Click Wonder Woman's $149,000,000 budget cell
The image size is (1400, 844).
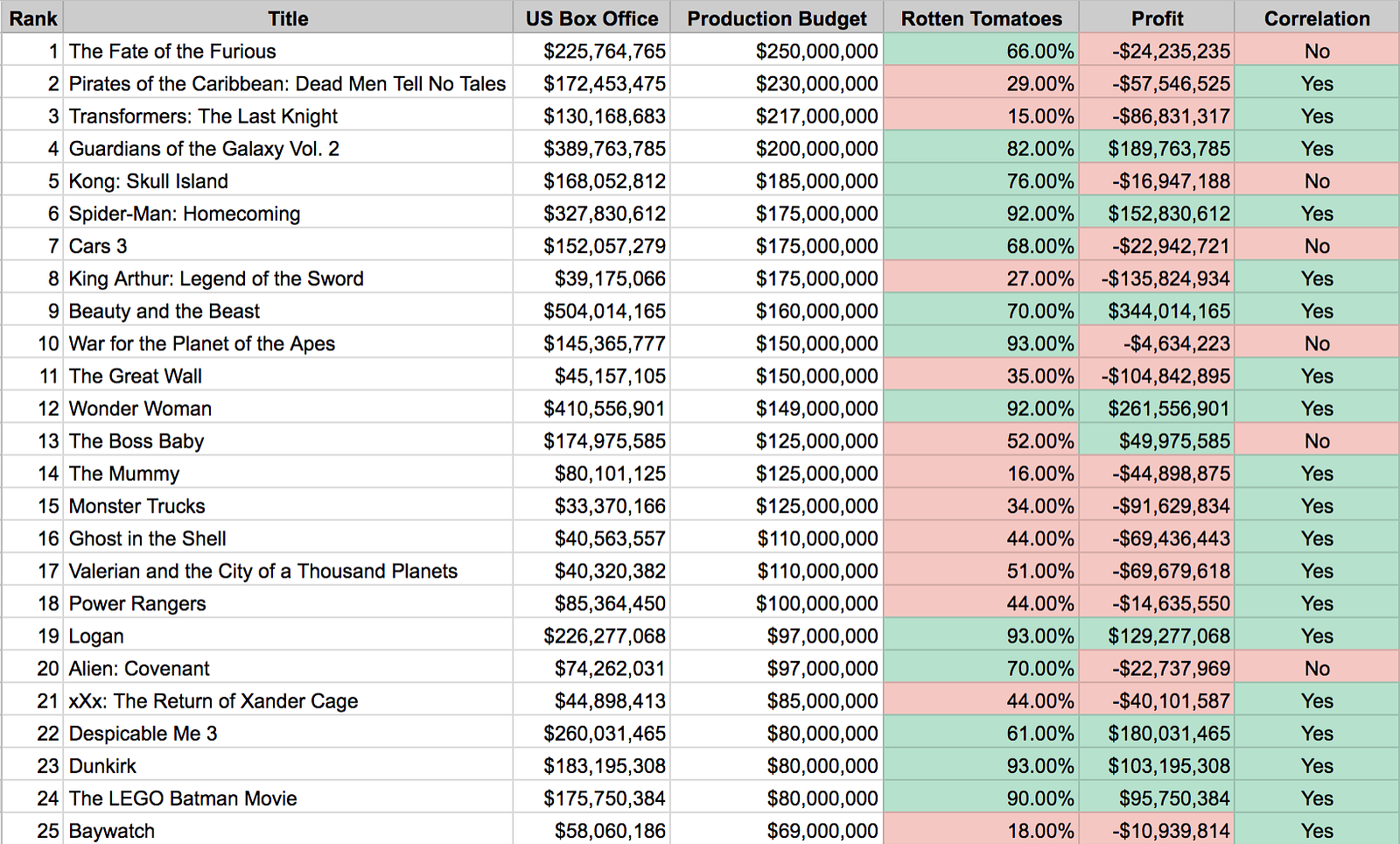click(x=777, y=407)
